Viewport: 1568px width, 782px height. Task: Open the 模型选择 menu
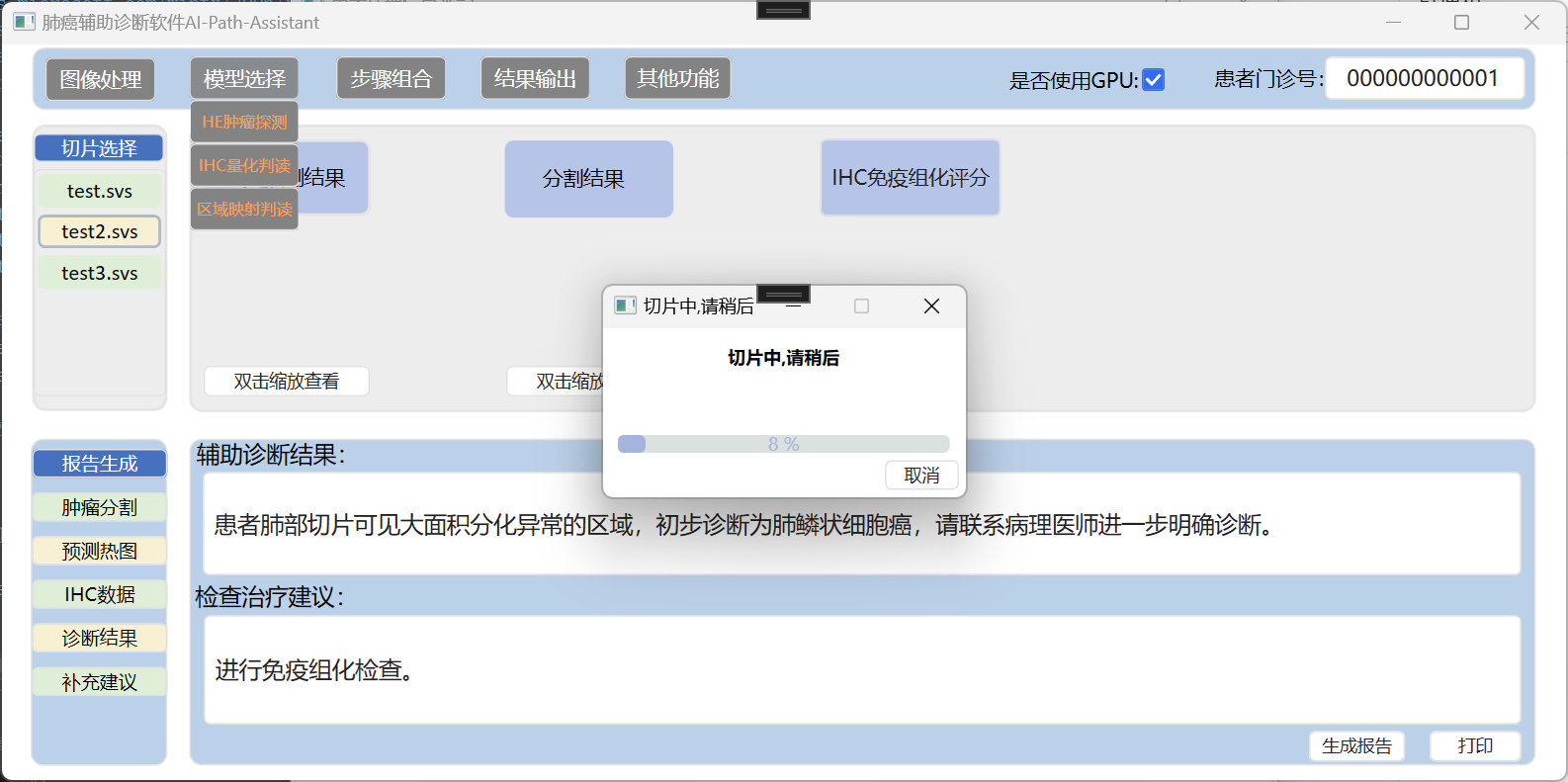[x=244, y=79]
